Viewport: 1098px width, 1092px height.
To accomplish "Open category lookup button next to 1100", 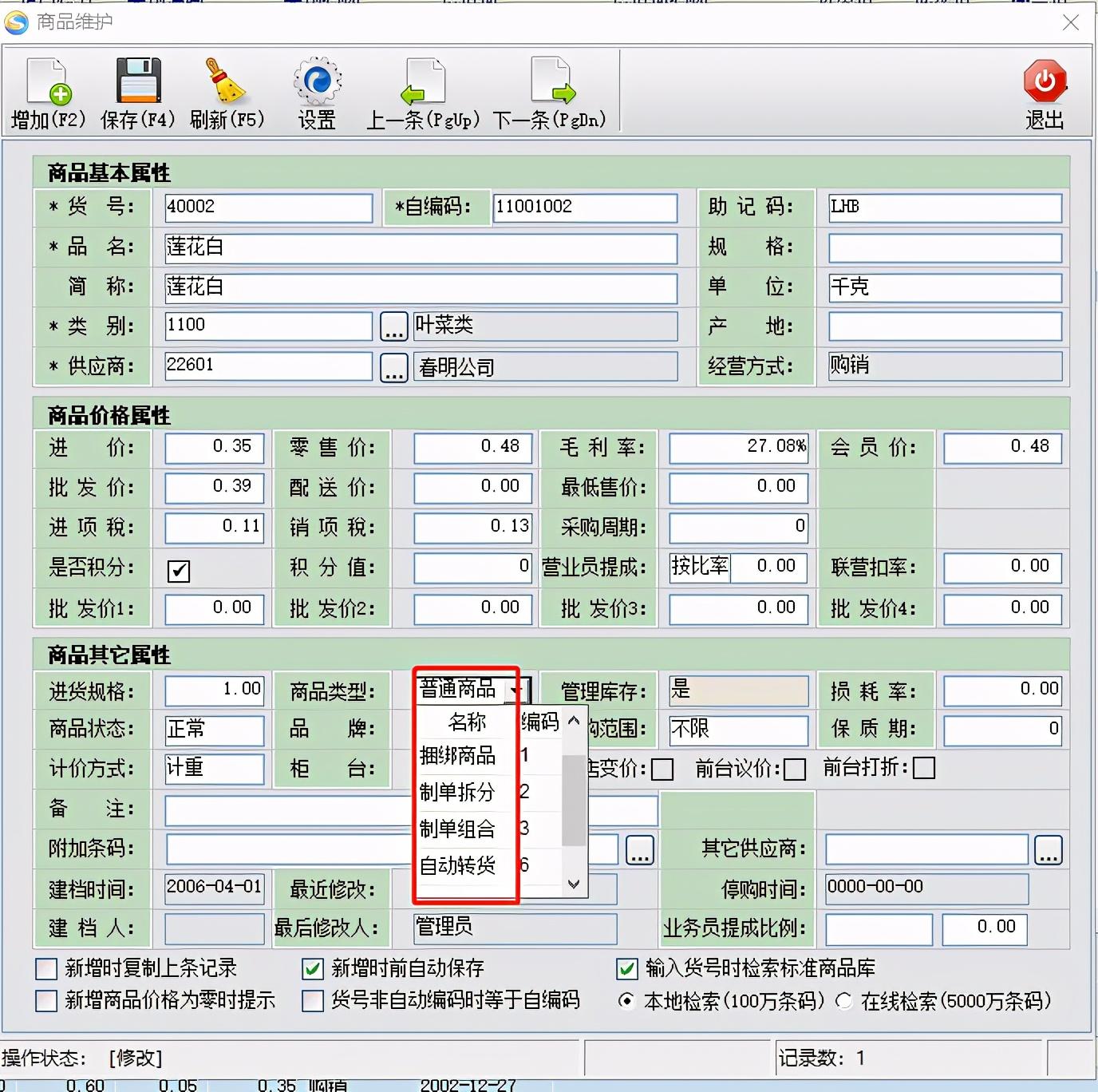I will (393, 326).
